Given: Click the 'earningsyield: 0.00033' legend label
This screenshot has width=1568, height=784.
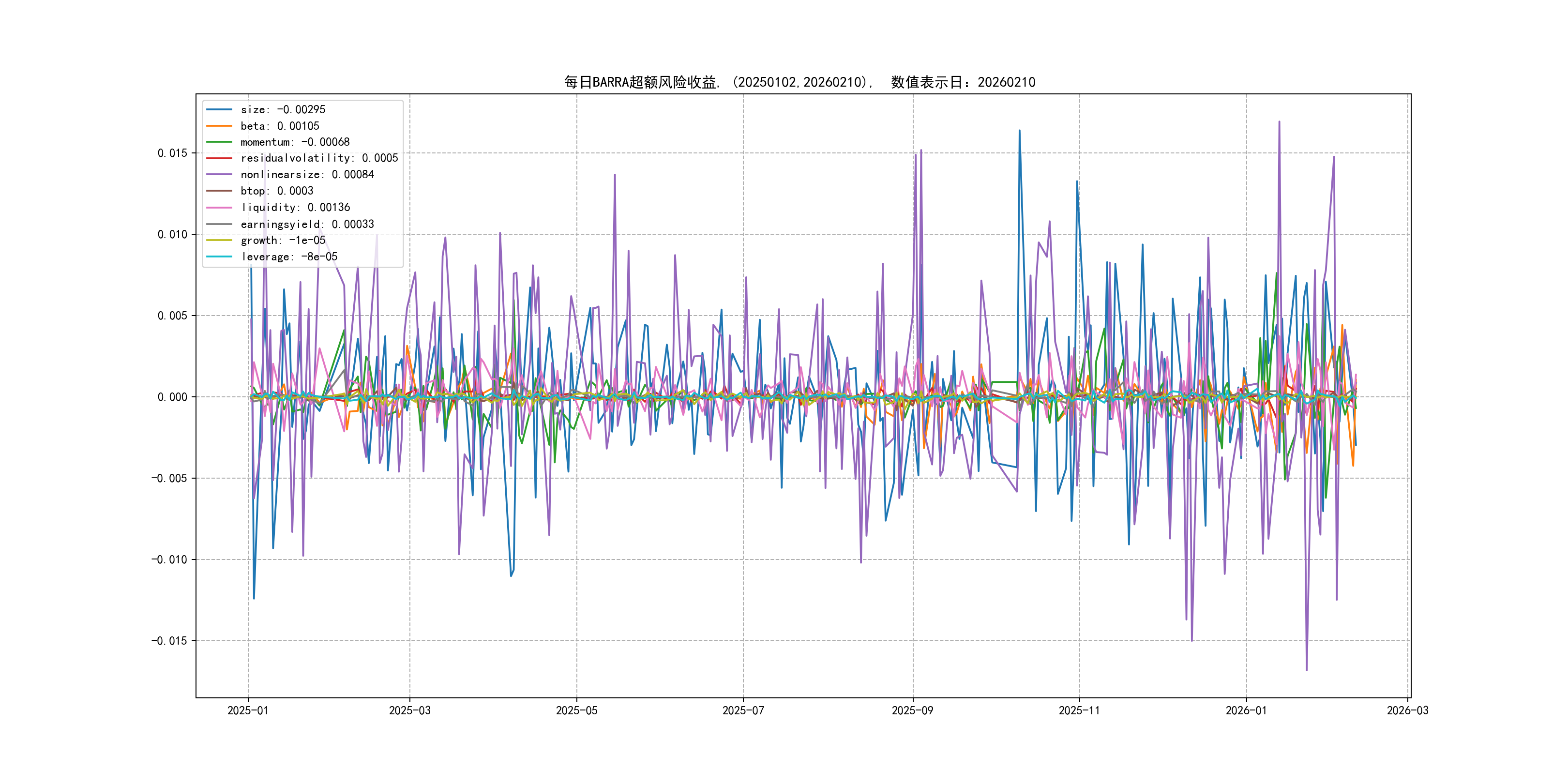Looking at the screenshot, I should click(307, 224).
